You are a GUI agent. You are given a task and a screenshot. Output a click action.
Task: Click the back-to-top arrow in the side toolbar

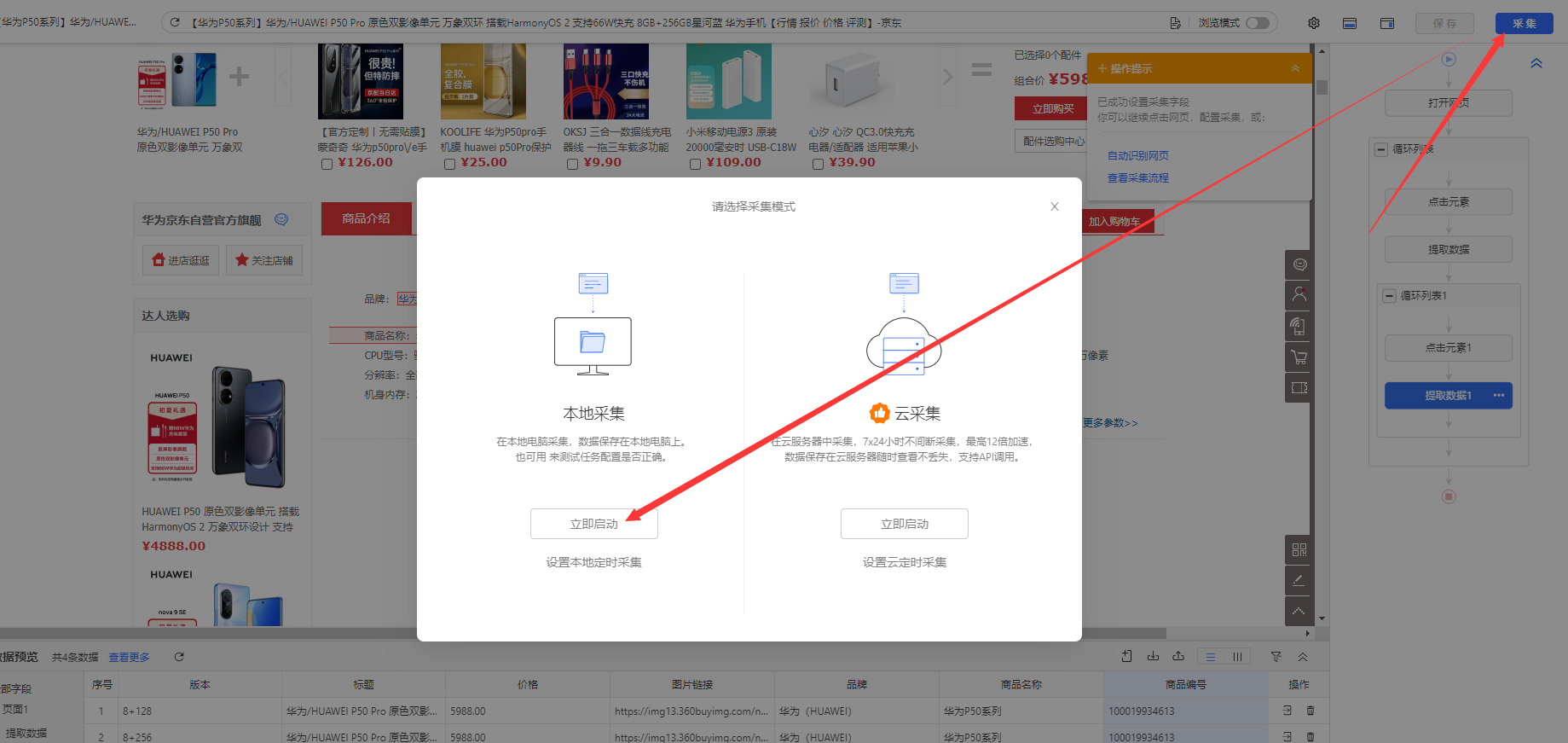[x=1299, y=612]
